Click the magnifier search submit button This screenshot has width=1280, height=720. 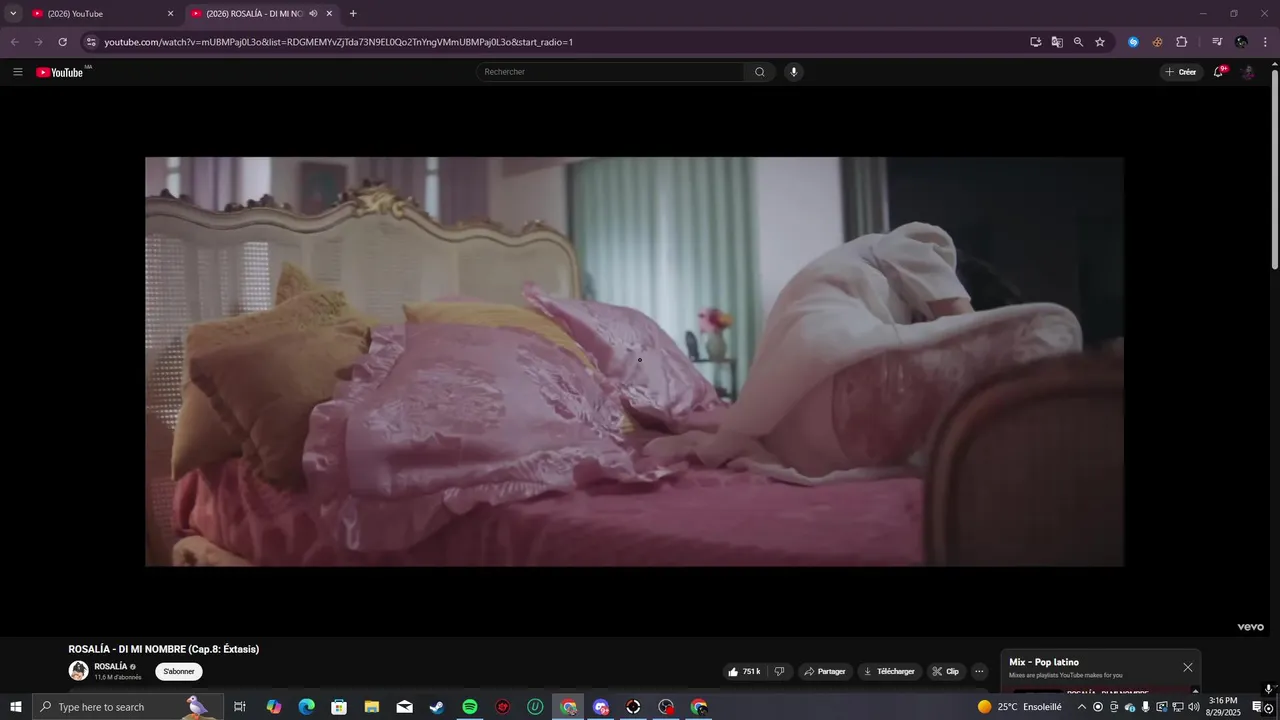pos(760,72)
